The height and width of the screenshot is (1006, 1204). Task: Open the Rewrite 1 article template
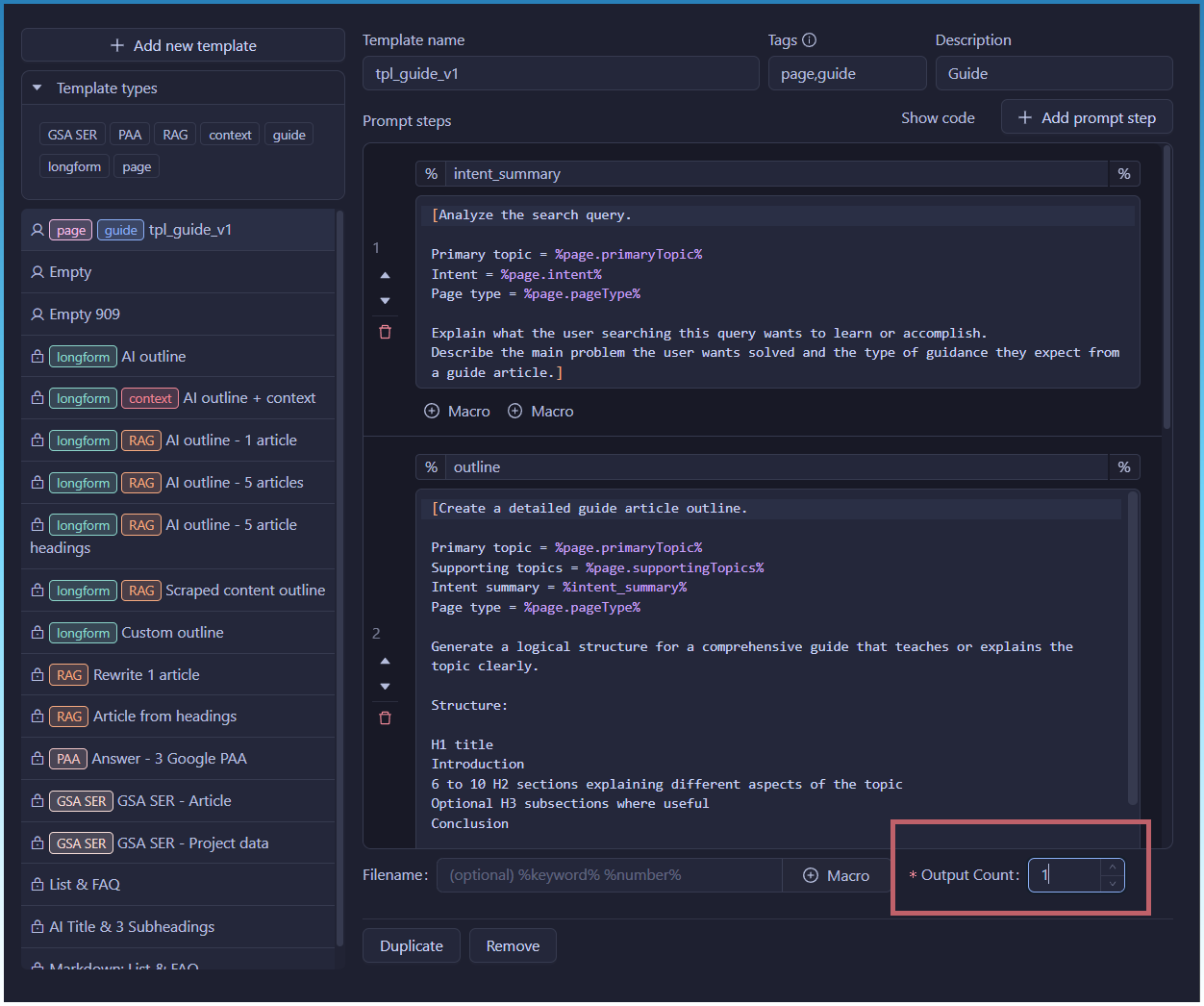tap(146, 675)
